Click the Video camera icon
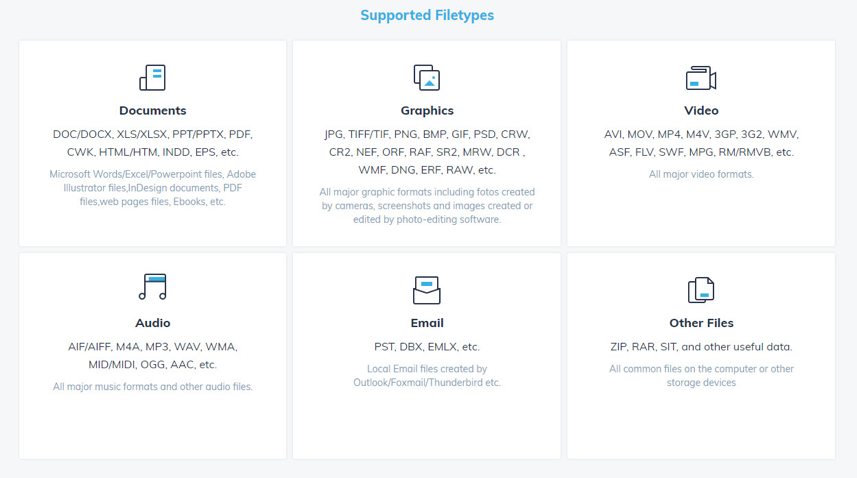Screen dimensions: 857x478 tap(701, 78)
